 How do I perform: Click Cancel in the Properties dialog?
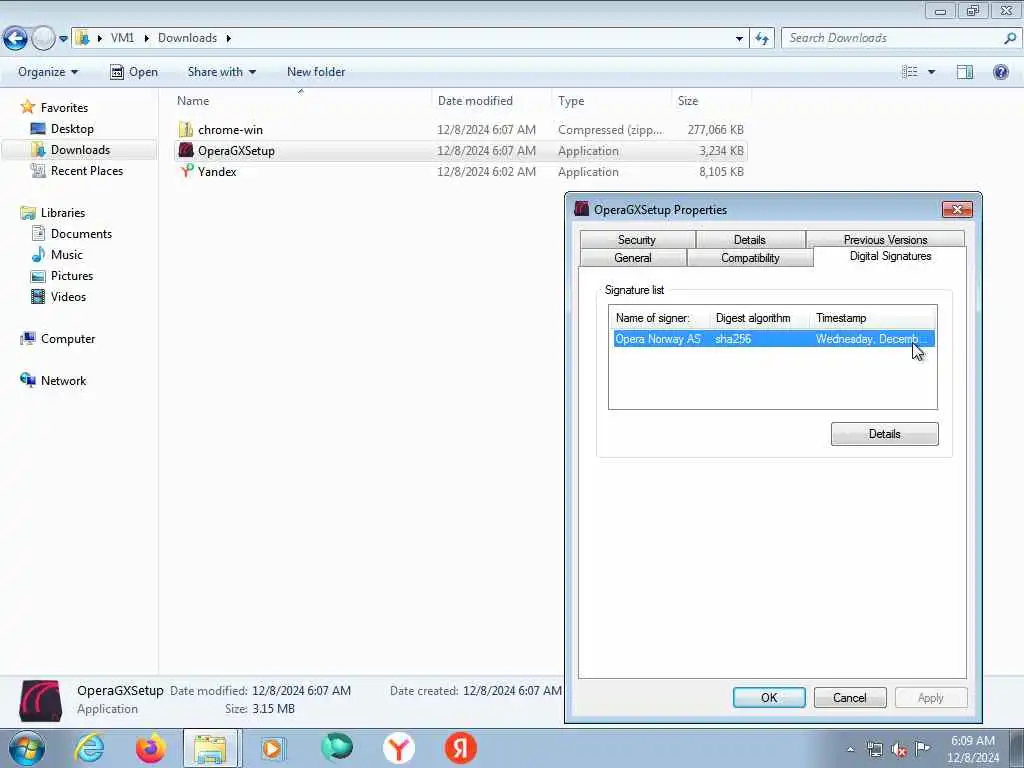(x=850, y=697)
